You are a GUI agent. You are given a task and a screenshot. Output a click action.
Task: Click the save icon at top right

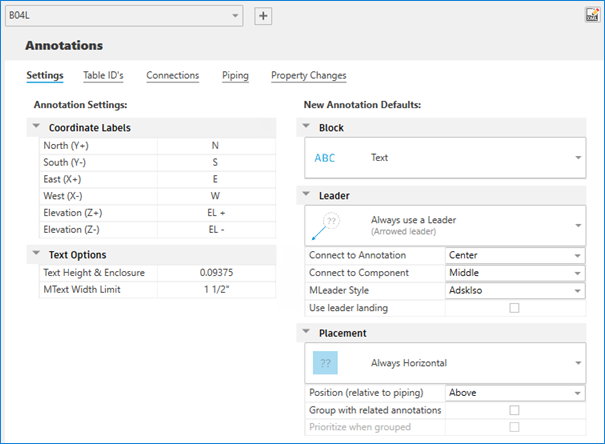pos(591,15)
